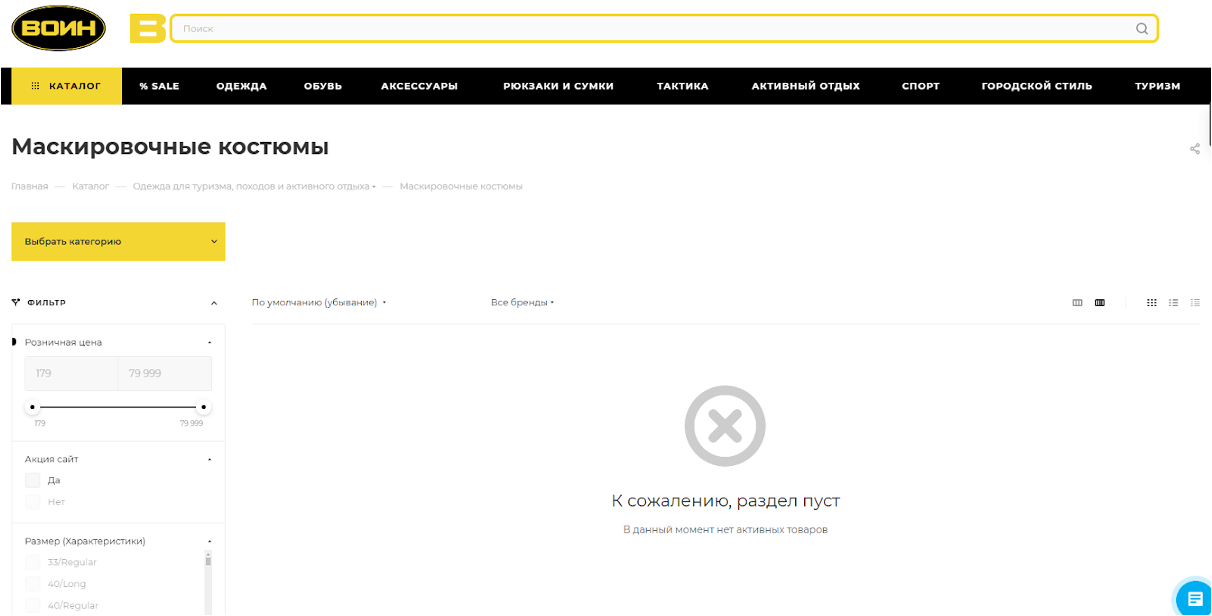Click the К сожалению, раздел пуст message

(x=725, y=500)
